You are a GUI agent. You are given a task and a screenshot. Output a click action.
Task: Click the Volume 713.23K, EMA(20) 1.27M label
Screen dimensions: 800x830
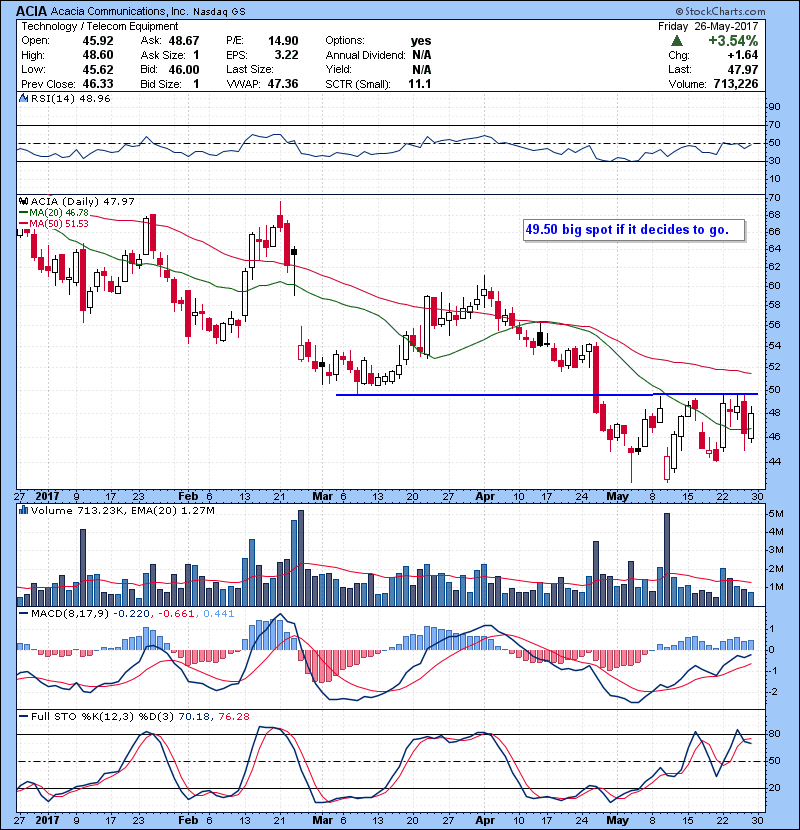click(x=123, y=511)
